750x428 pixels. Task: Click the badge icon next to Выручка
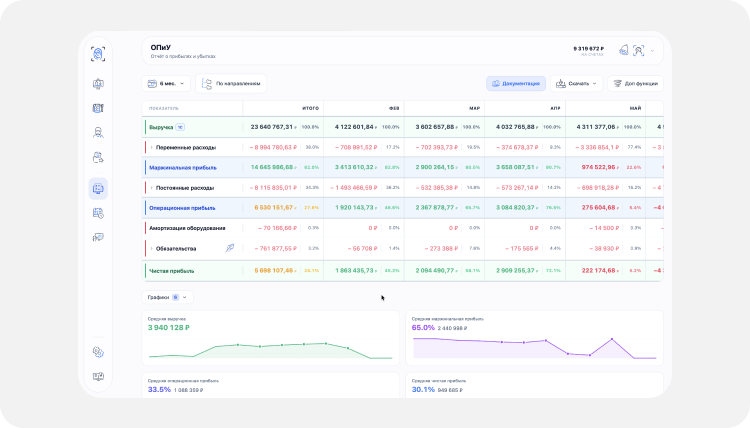pos(180,127)
